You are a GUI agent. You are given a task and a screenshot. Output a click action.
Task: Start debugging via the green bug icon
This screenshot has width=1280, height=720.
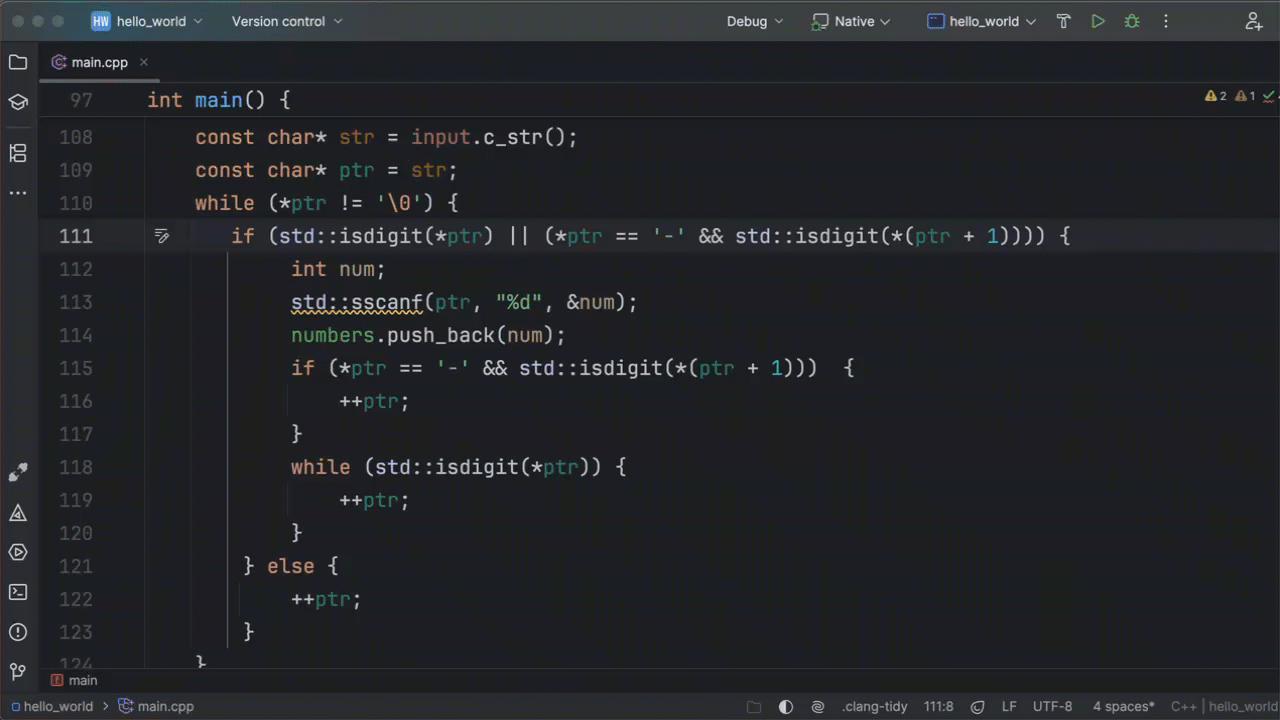[1131, 21]
